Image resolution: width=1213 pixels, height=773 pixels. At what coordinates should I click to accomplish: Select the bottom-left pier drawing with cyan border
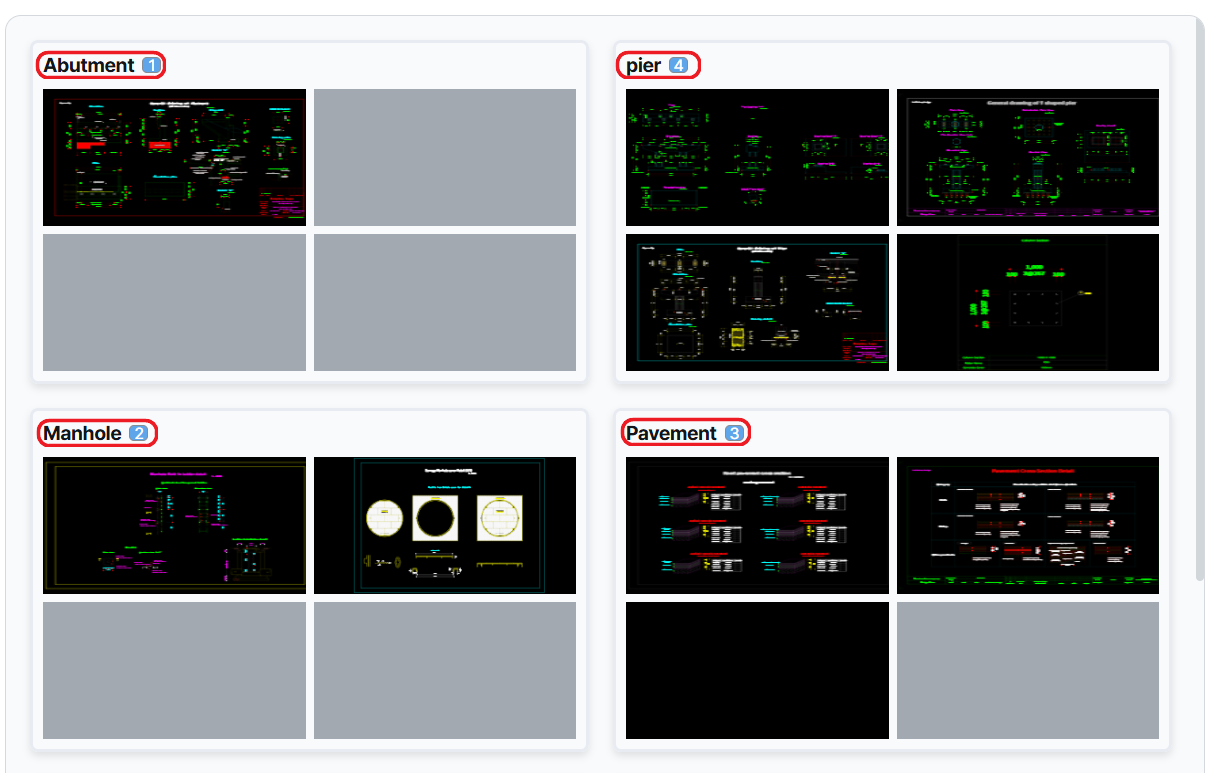pos(757,302)
